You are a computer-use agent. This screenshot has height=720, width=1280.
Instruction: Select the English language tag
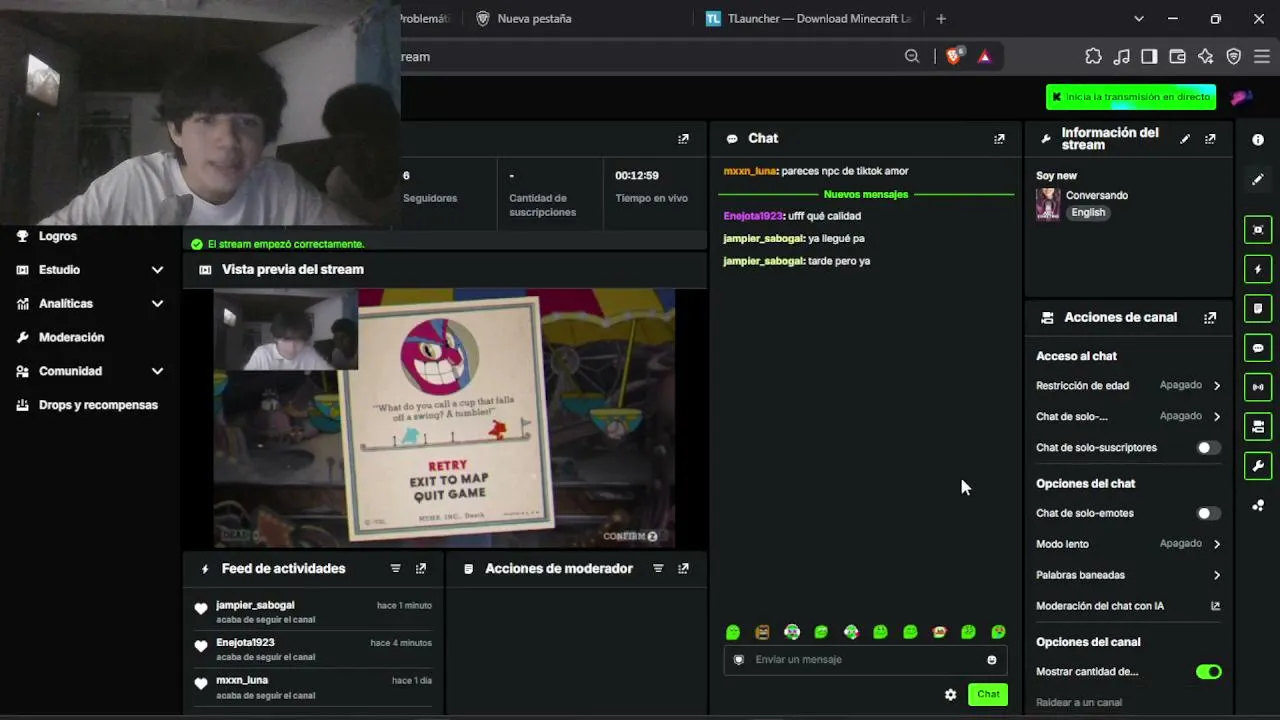tap(1088, 213)
